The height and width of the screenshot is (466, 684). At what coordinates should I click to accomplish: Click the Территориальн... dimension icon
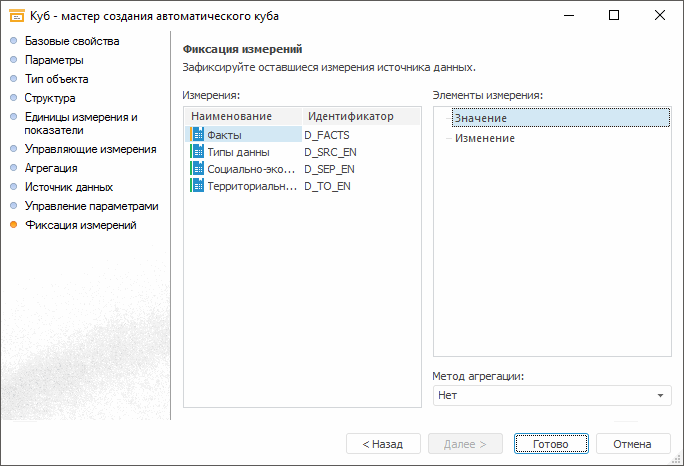[197, 186]
